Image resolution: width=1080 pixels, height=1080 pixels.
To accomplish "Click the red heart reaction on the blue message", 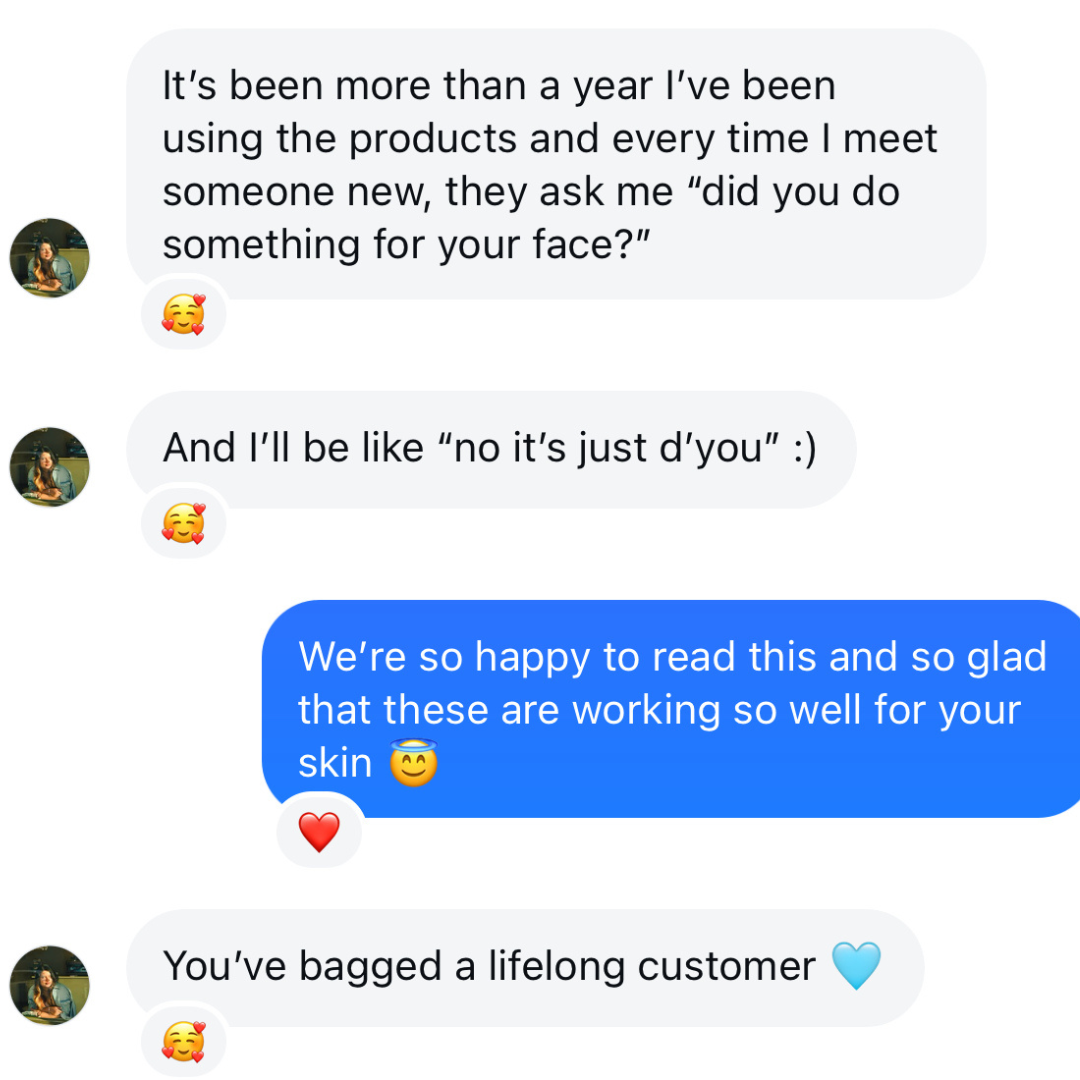I will coord(319,832).
